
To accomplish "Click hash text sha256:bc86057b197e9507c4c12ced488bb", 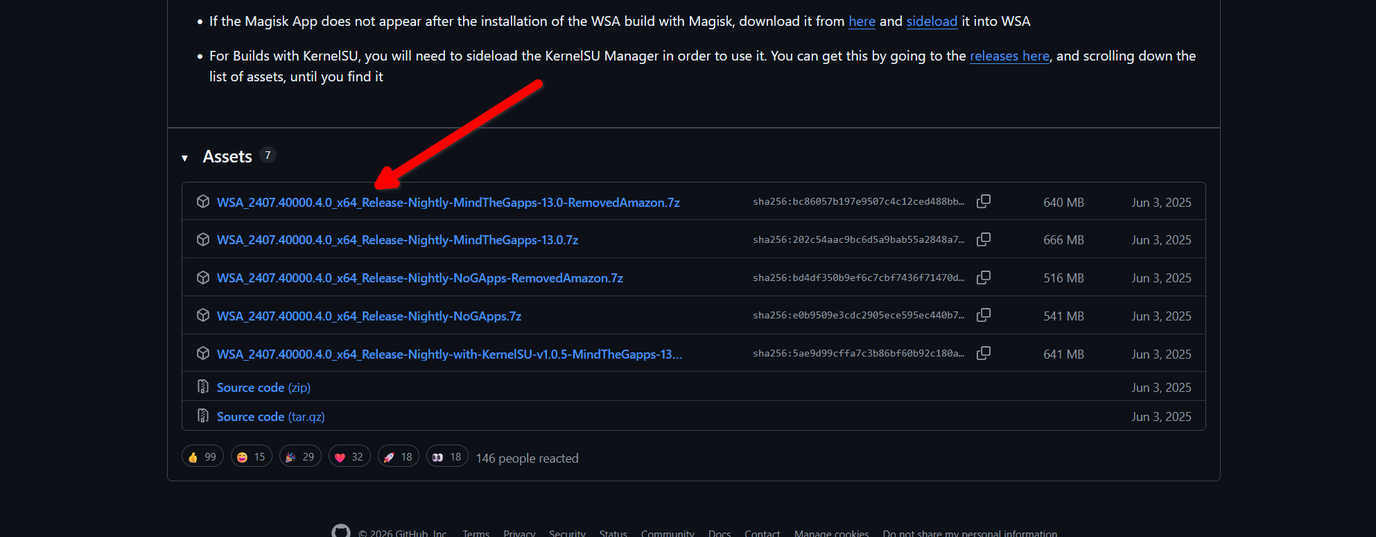I will click(859, 202).
